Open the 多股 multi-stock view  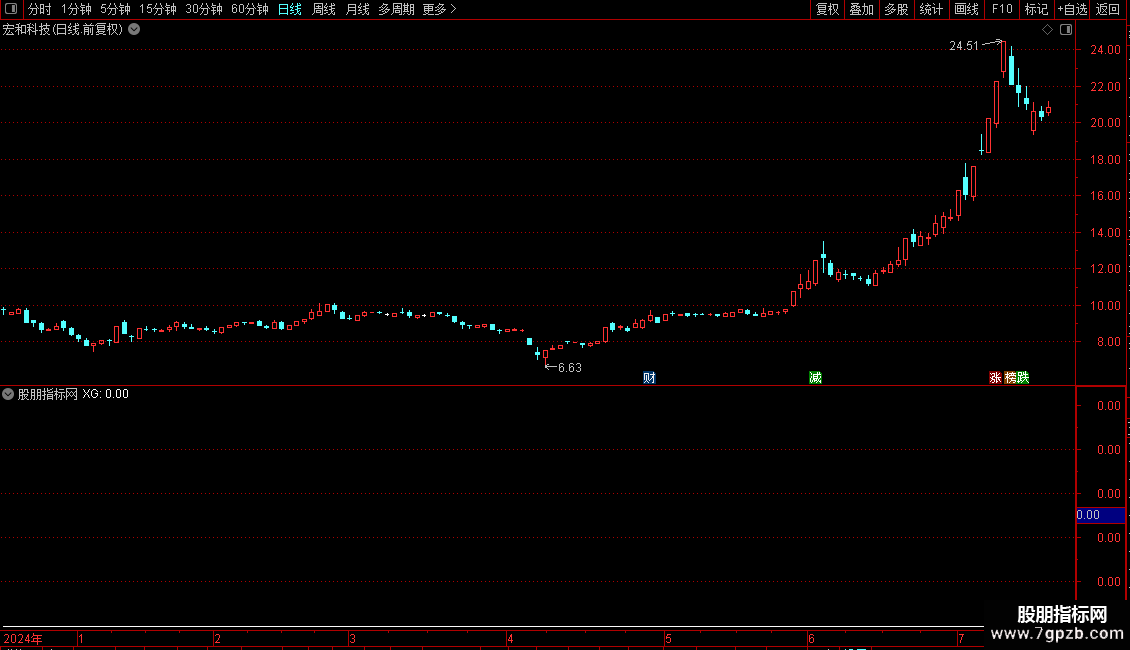point(897,9)
